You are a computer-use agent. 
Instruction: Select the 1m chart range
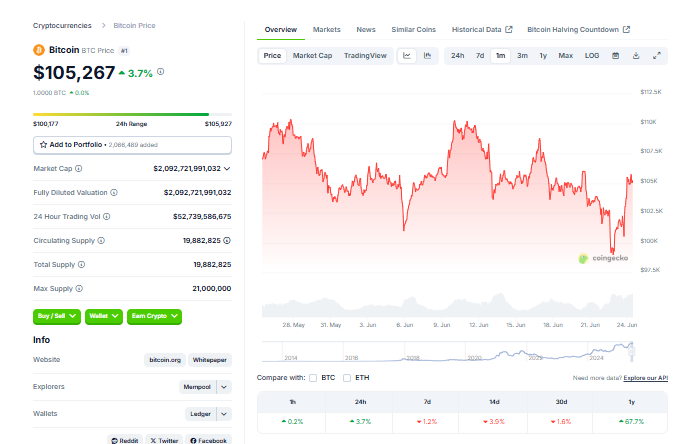click(x=501, y=56)
